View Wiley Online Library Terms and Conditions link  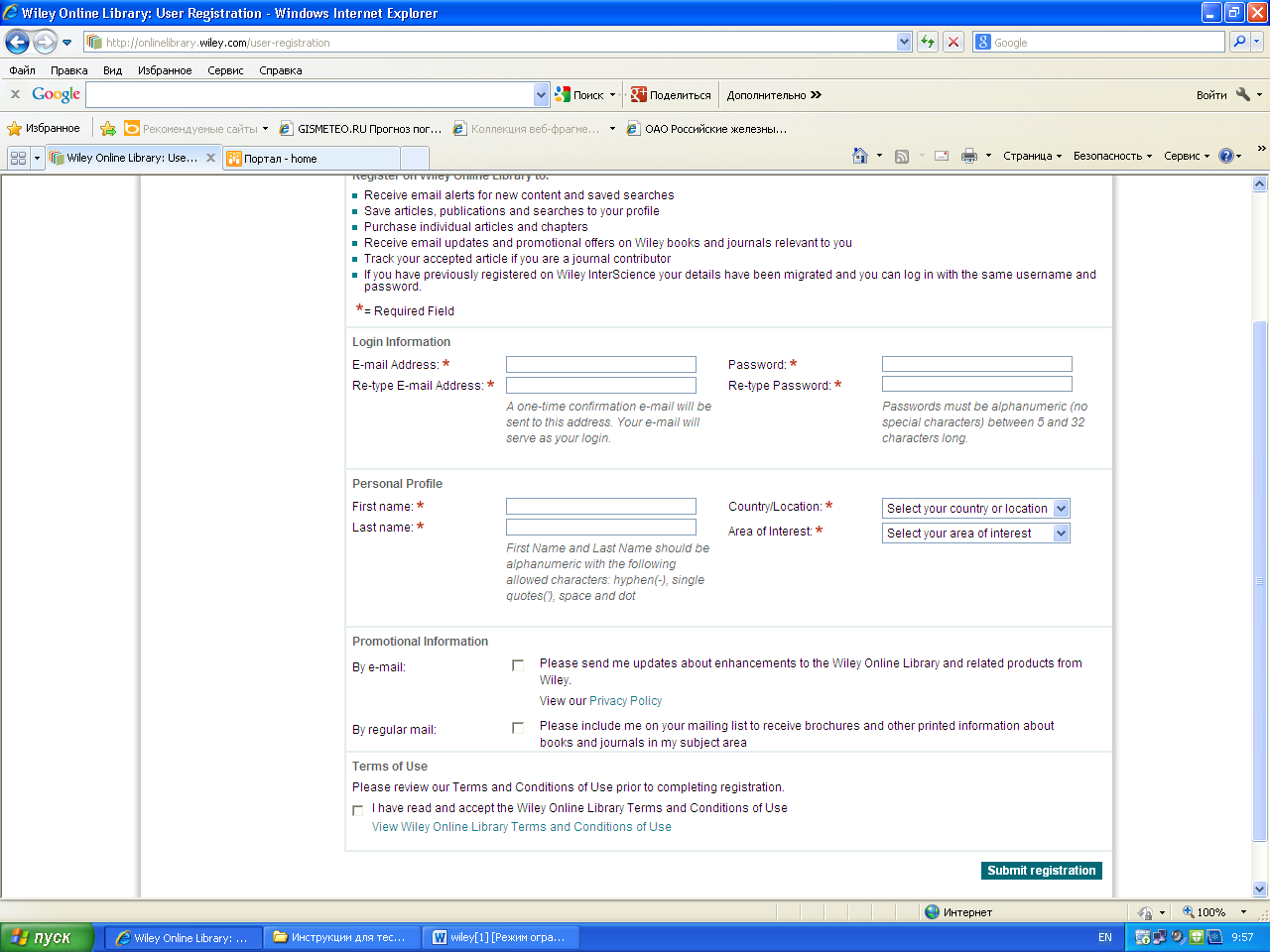pos(522,827)
